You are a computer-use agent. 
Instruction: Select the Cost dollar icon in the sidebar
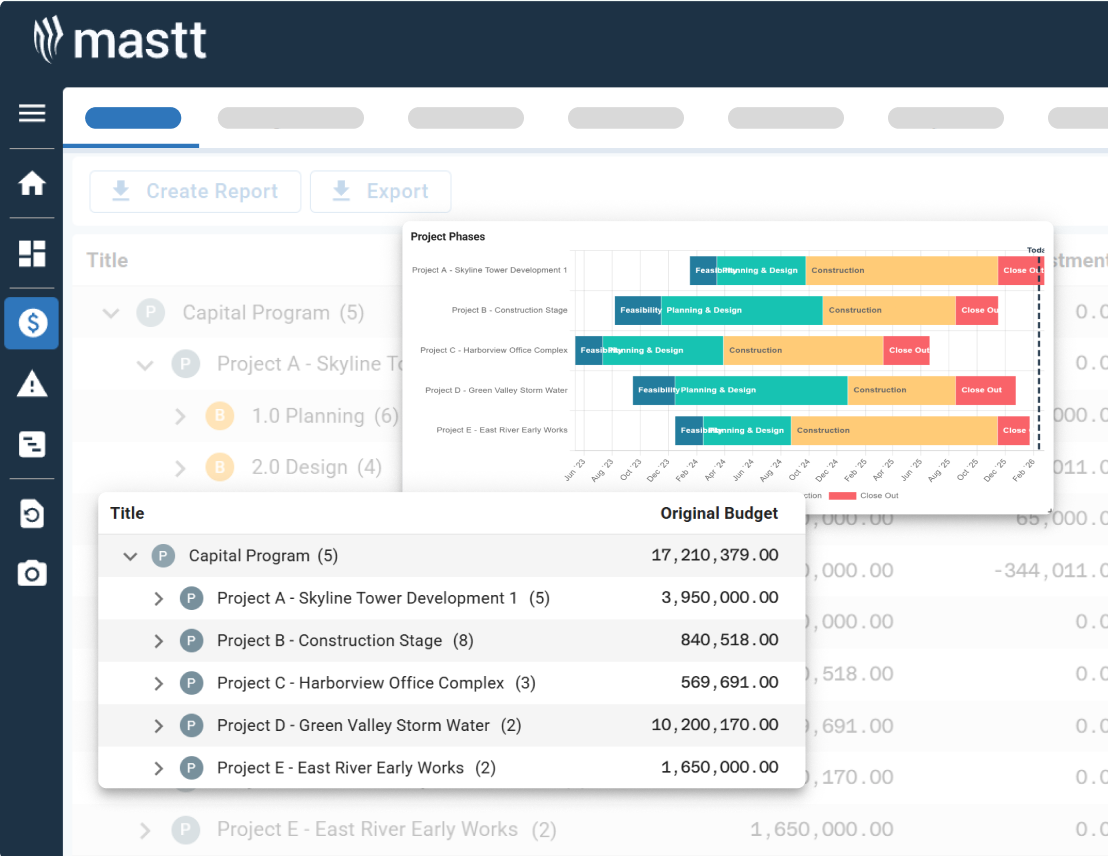(31, 323)
